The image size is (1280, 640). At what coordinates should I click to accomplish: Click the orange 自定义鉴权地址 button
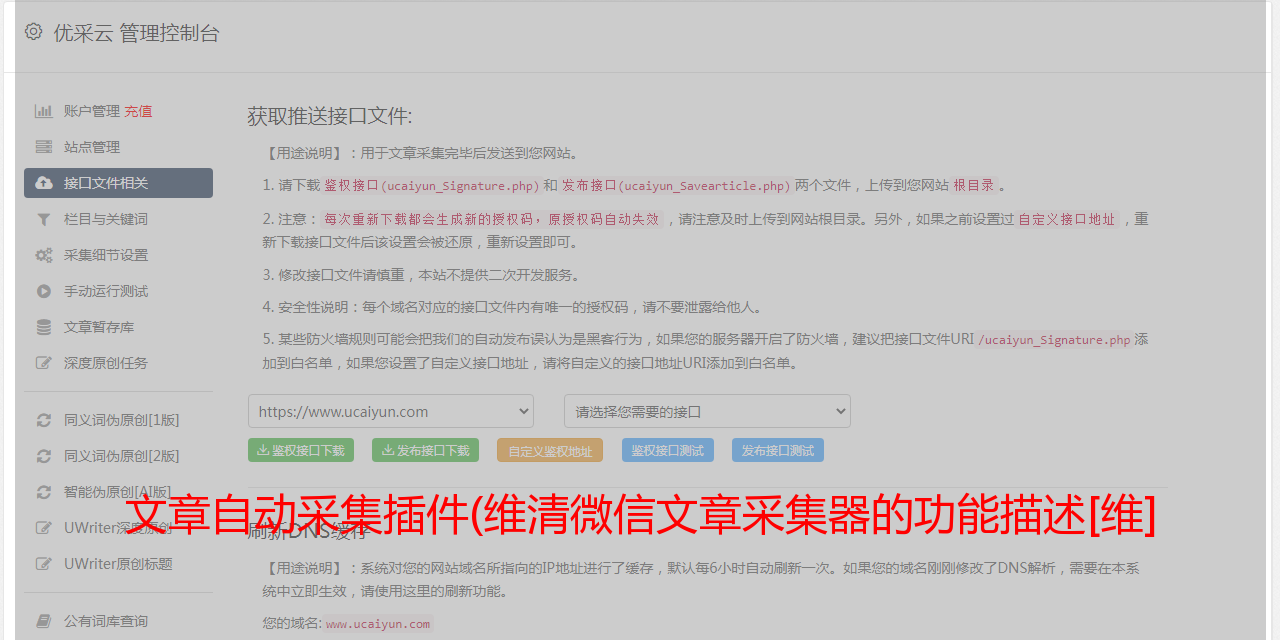pyautogui.click(x=550, y=450)
